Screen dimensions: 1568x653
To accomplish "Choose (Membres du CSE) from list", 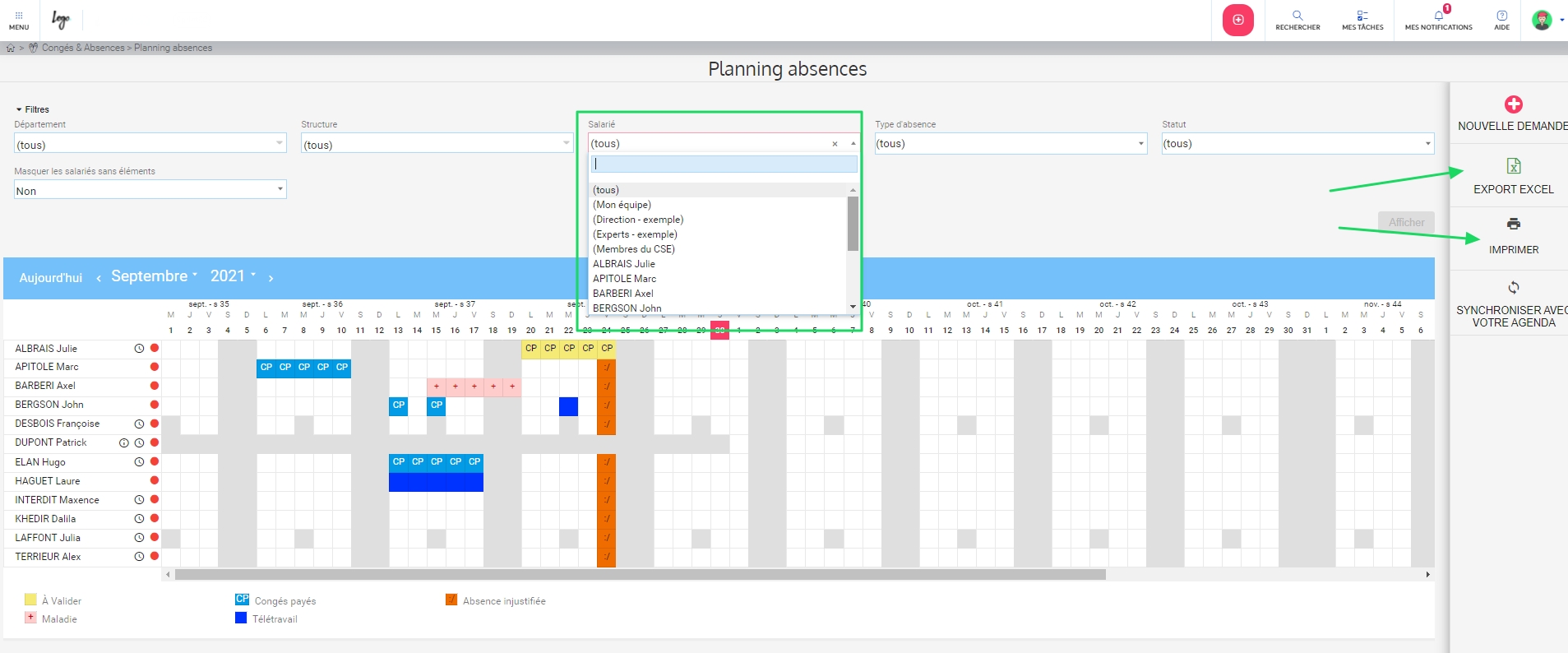I will pos(633,249).
